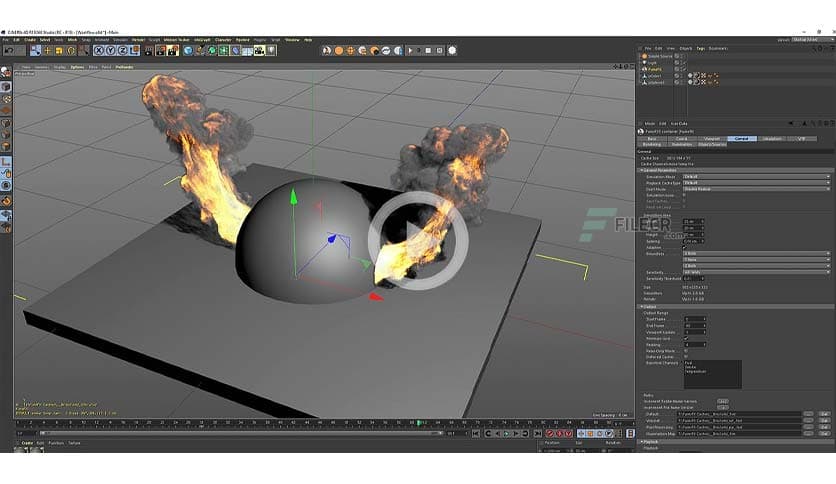Click the FumeFX particle source icon

pyautogui.click(x=350, y=51)
